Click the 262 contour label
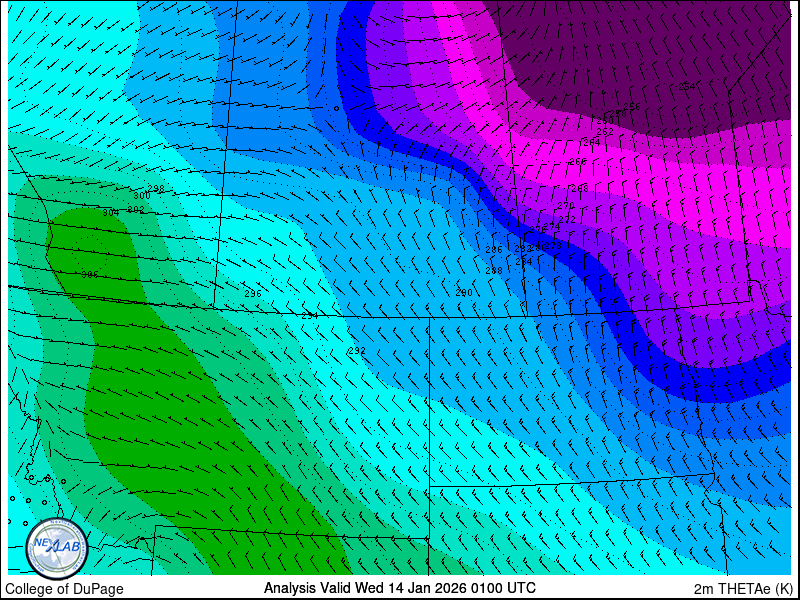Screen dimensions: 800x600 pyautogui.click(x=605, y=132)
